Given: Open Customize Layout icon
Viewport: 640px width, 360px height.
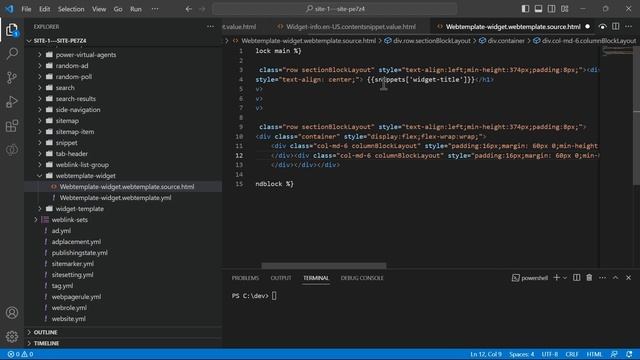Looking at the screenshot, I should point(564,9).
